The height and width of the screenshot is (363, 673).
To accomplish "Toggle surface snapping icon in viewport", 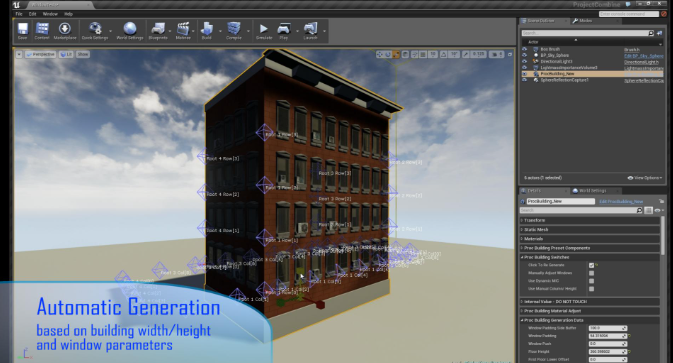I will tap(415, 54).
